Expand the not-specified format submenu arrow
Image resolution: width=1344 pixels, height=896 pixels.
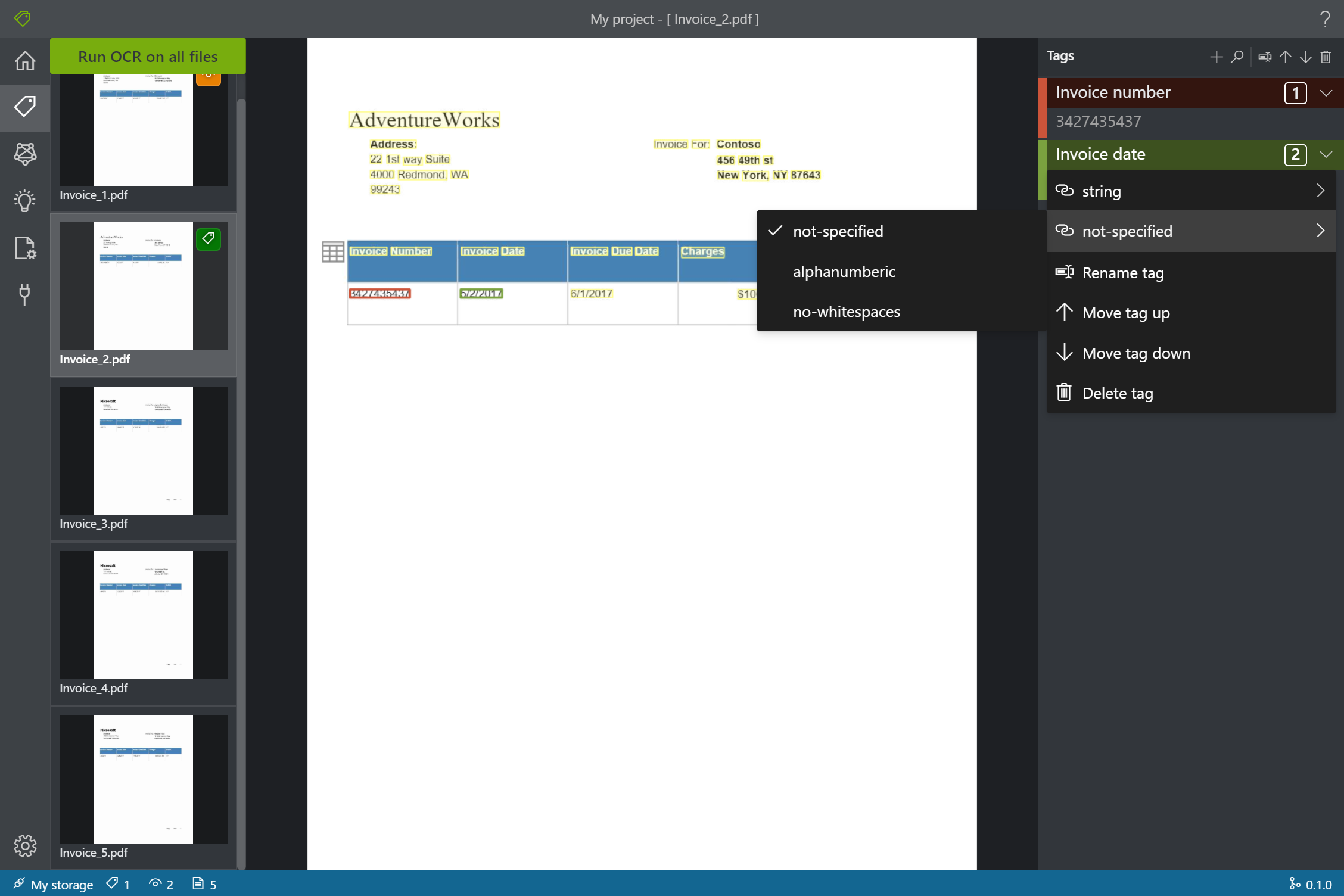[x=1320, y=231]
